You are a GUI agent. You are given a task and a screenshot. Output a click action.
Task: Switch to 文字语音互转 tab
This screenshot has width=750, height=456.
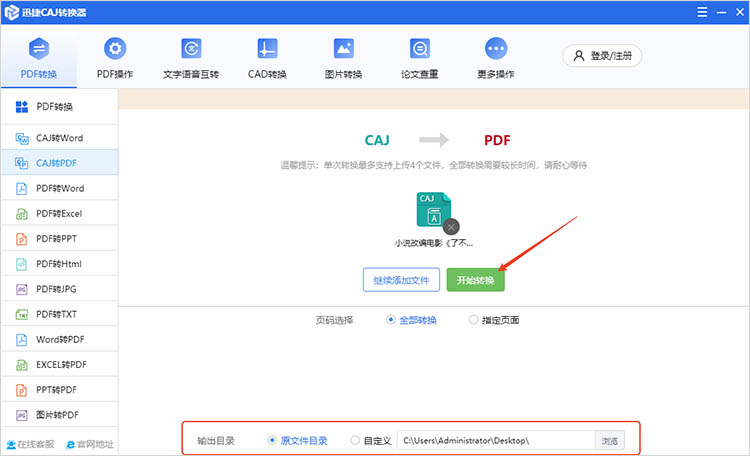point(191,57)
